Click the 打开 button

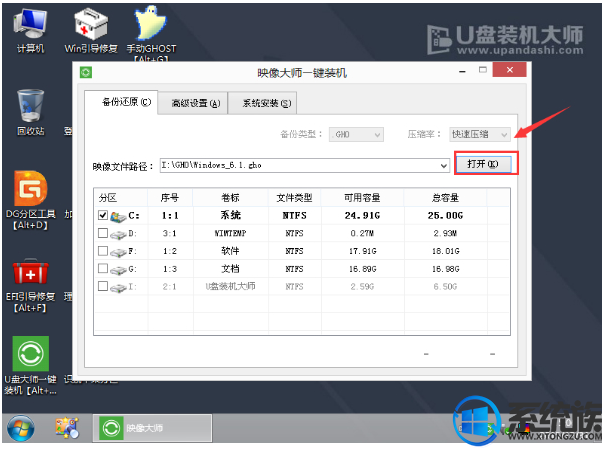pyautogui.click(x=483, y=164)
